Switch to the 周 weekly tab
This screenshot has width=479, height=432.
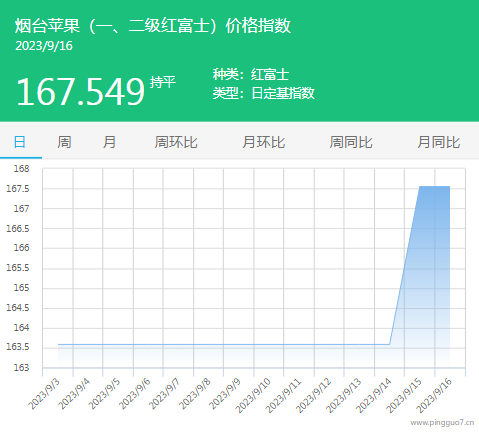(64, 142)
